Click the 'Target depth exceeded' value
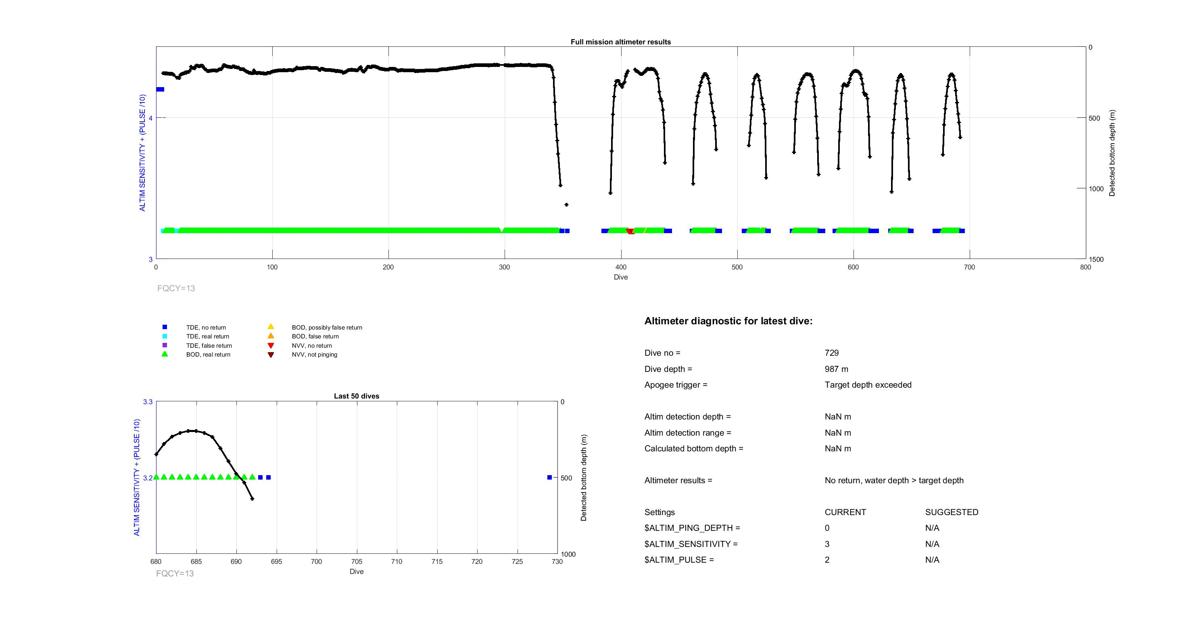1200x622 pixels. point(868,384)
